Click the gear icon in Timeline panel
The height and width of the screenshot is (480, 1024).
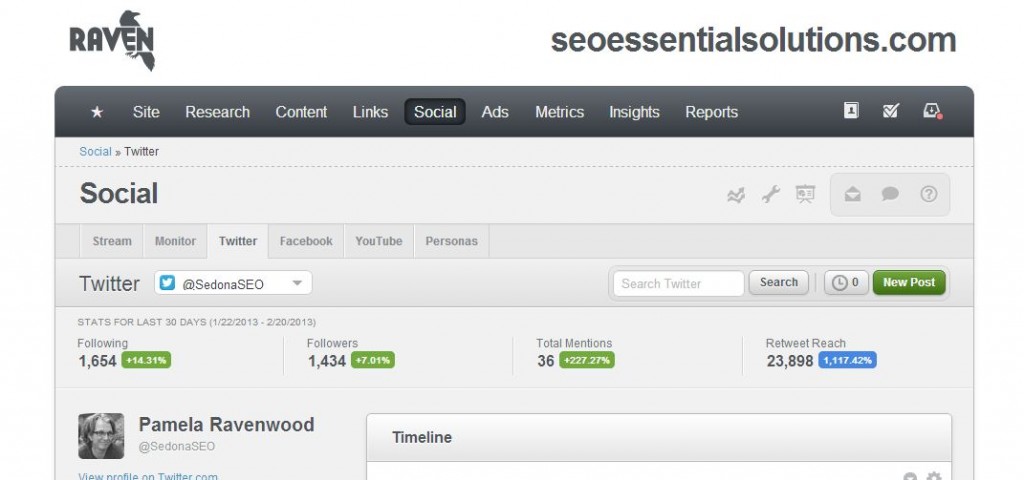(934, 477)
